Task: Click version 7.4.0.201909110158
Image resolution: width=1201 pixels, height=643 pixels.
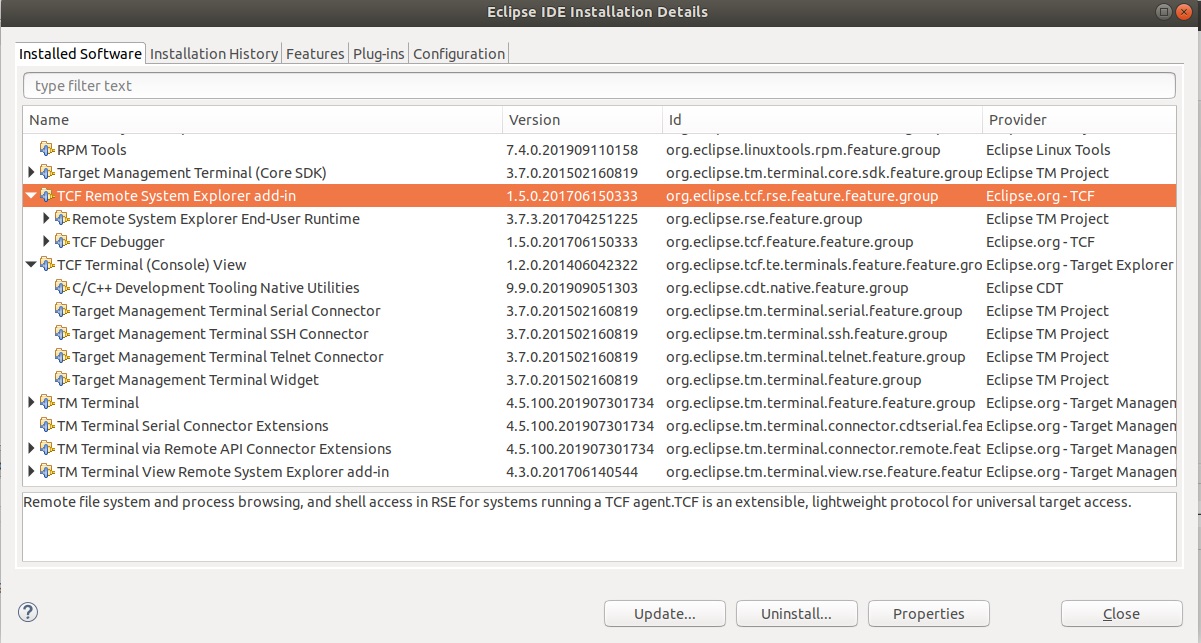Action: tap(572, 150)
